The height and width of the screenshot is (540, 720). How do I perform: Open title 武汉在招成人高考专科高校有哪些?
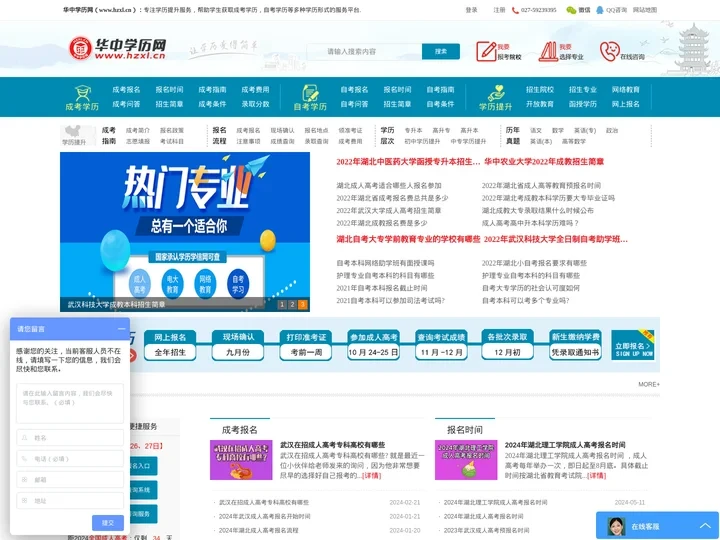(332, 445)
